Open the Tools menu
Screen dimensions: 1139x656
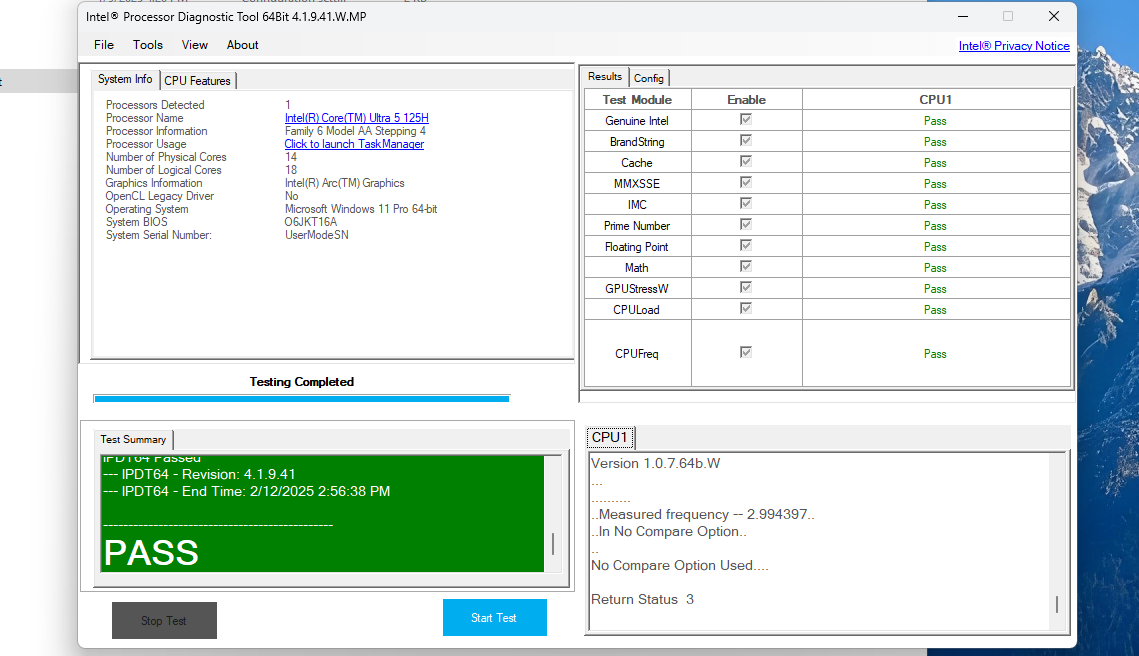[x=147, y=45]
